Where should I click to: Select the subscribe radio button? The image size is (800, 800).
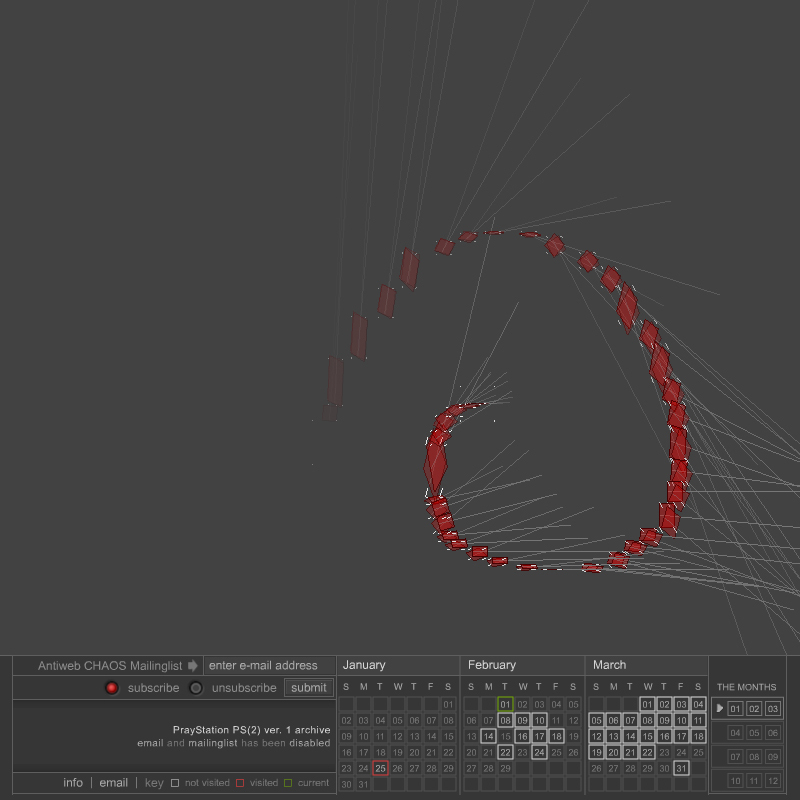pos(112,688)
